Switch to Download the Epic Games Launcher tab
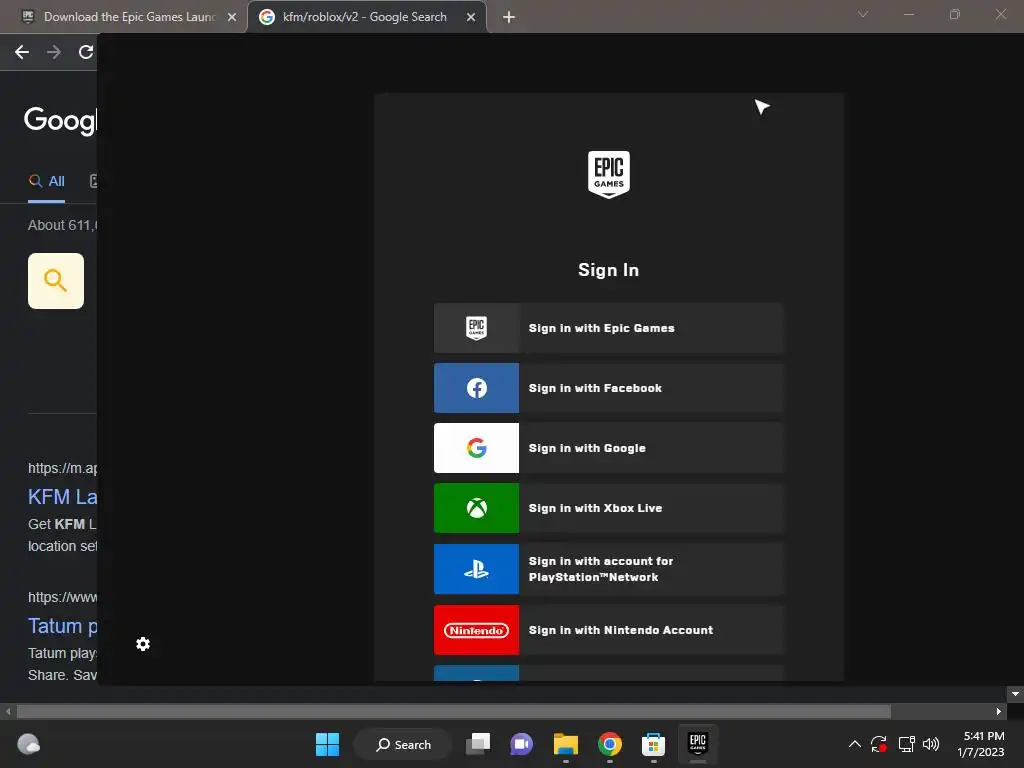The image size is (1024, 768). [x=129, y=17]
